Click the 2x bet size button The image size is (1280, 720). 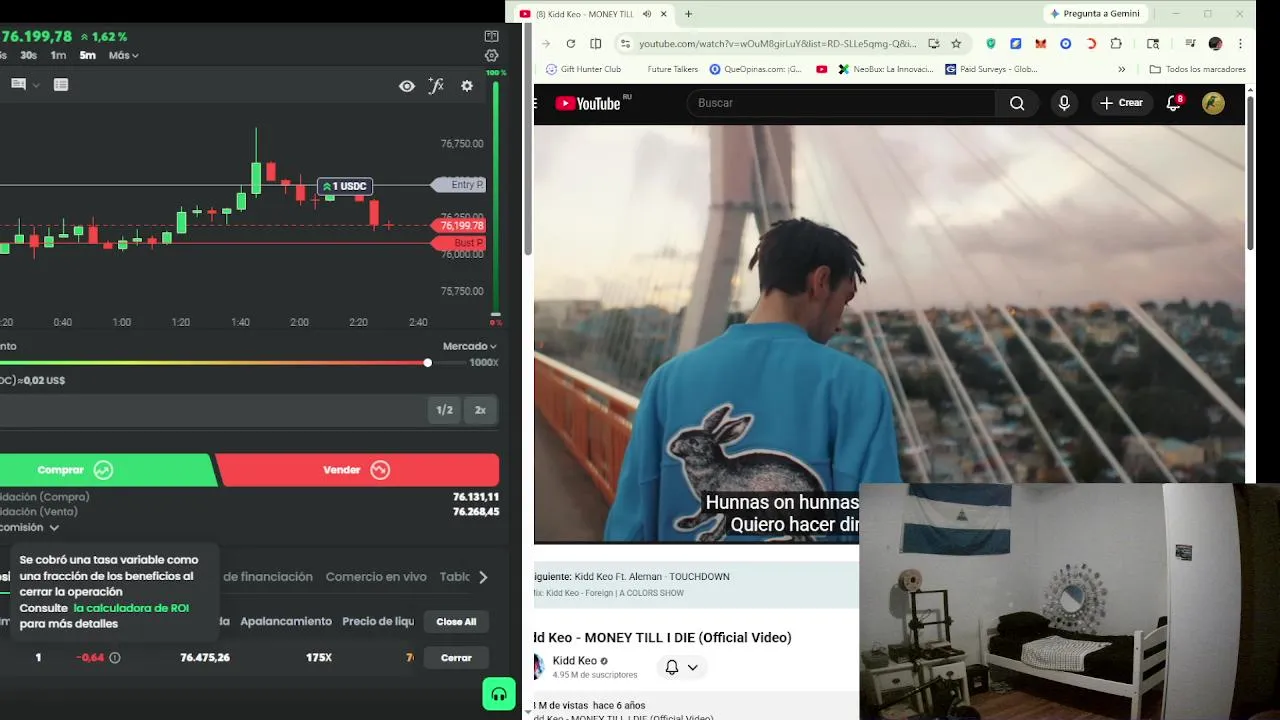point(480,410)
